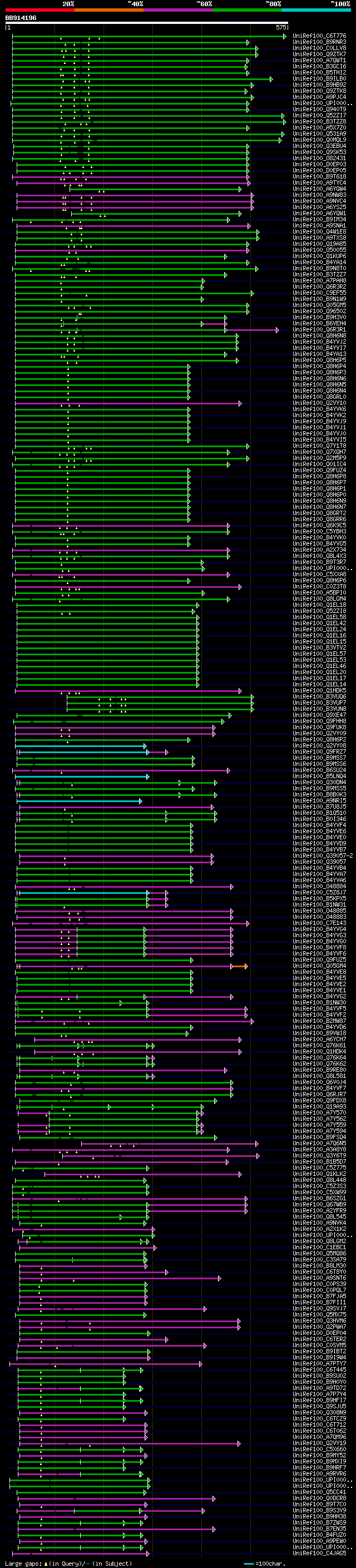This screenshot has width=356, height=1568.
Task: Open hit UniRef100_C9EF55
Action: 319,293
